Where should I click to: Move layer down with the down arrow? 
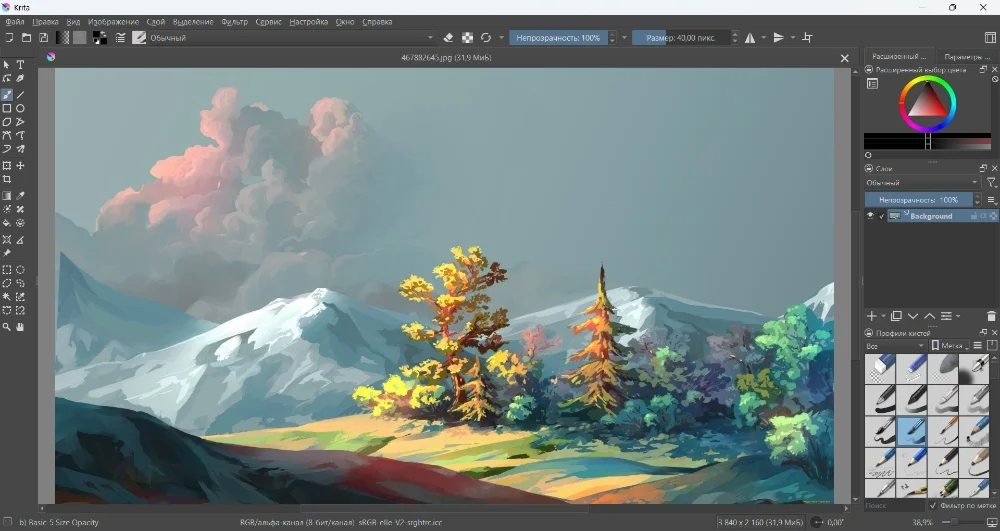coord(913,316)
